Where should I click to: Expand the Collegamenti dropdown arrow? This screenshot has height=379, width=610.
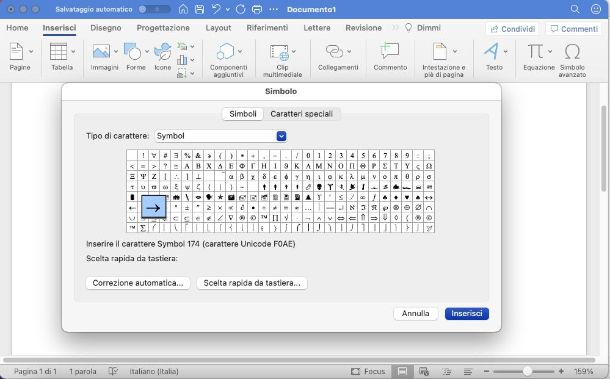[349, 51]
